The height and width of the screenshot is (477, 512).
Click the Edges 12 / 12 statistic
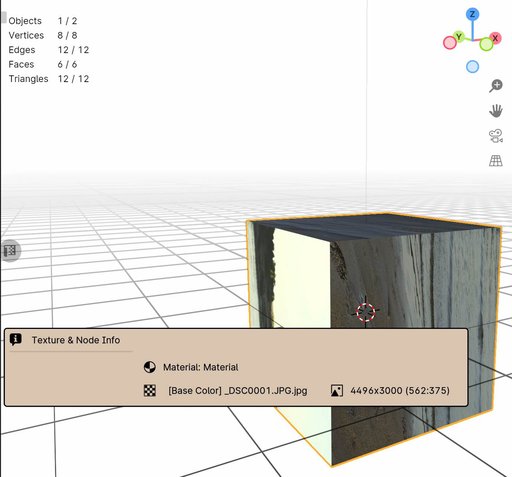point(49,50)
